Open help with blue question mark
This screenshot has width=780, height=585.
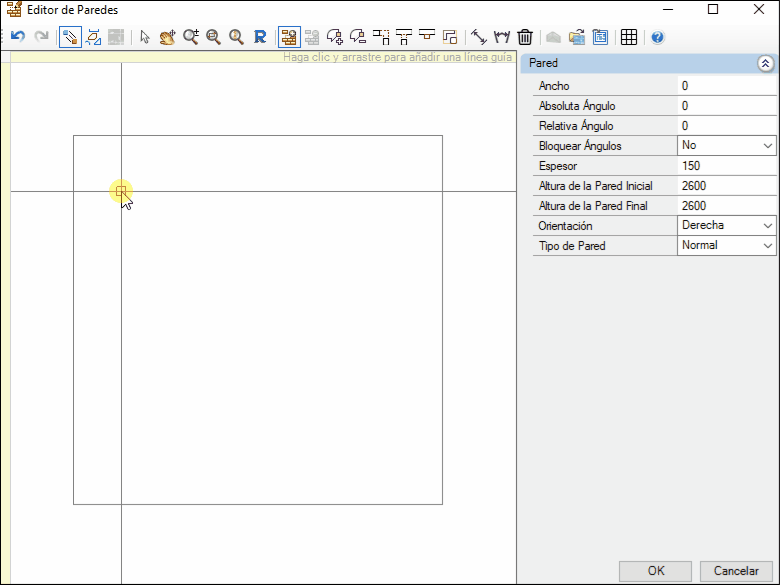click(x=658, y=37)
